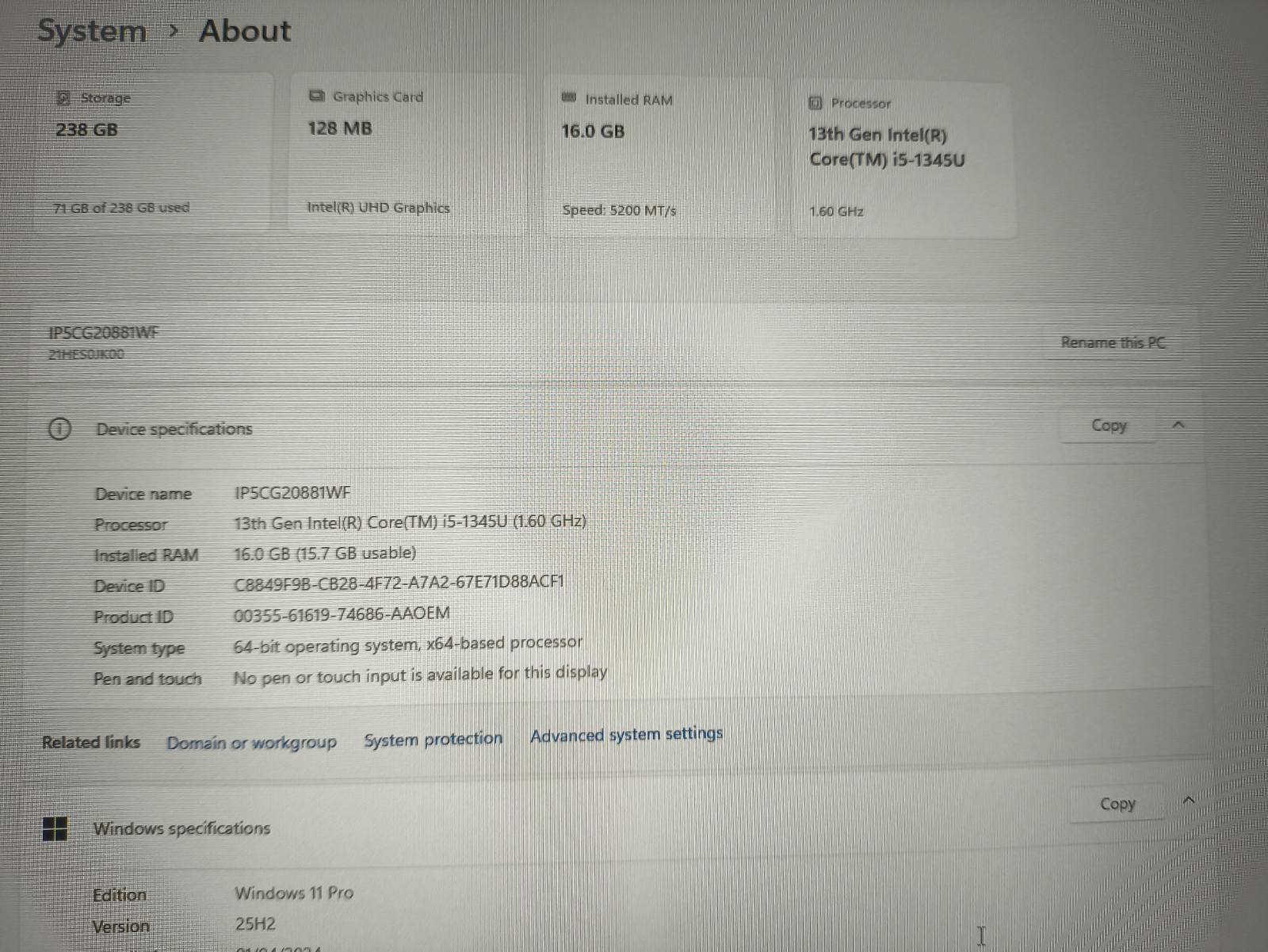This screenshot has width=1268, height=952.
Task: Click the Device ID value text
Action: 399,583
